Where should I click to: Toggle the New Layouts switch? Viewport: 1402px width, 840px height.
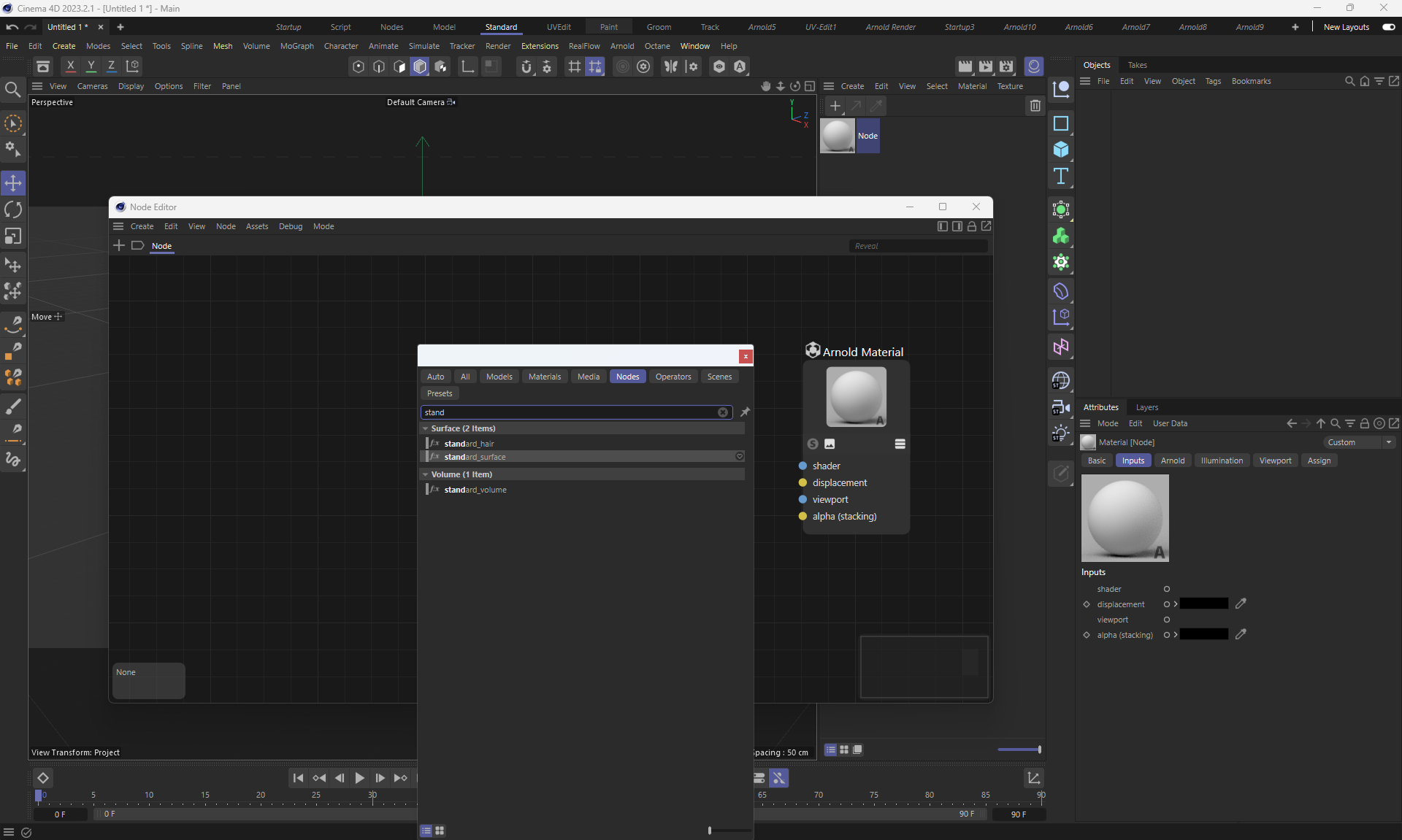click(x=1388, y=27)
